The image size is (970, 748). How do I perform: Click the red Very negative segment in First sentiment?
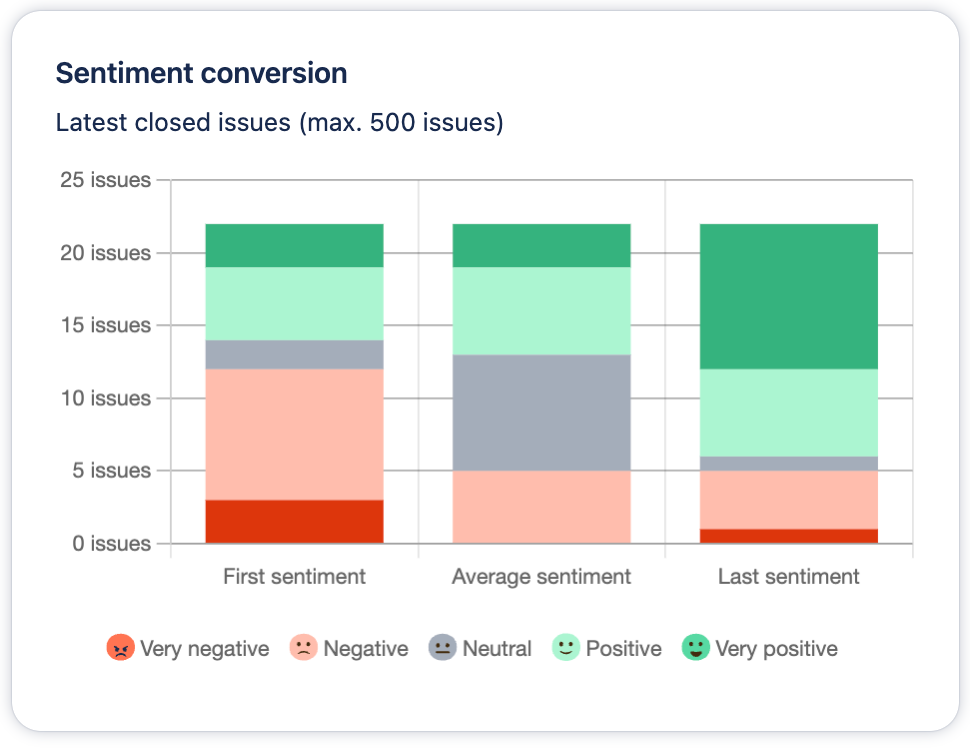[x=294, y=521]
